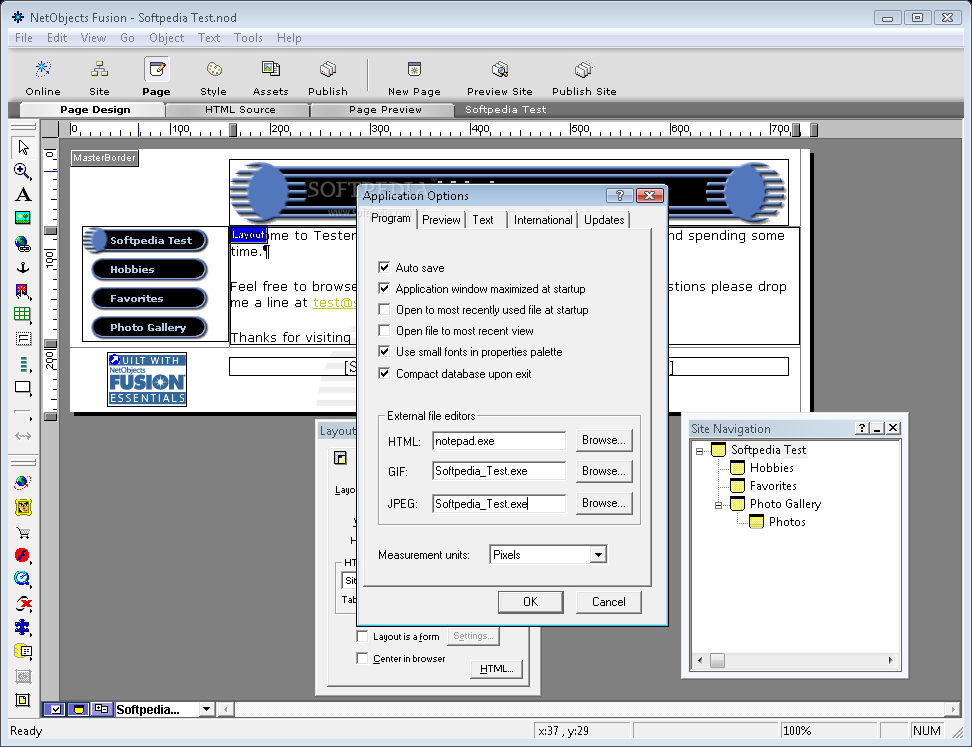Click the Site Navigation horizontal scrollbar thumb
Image resolution: width=972 pixels, height=747 pixels.
(x=717, y=660)
